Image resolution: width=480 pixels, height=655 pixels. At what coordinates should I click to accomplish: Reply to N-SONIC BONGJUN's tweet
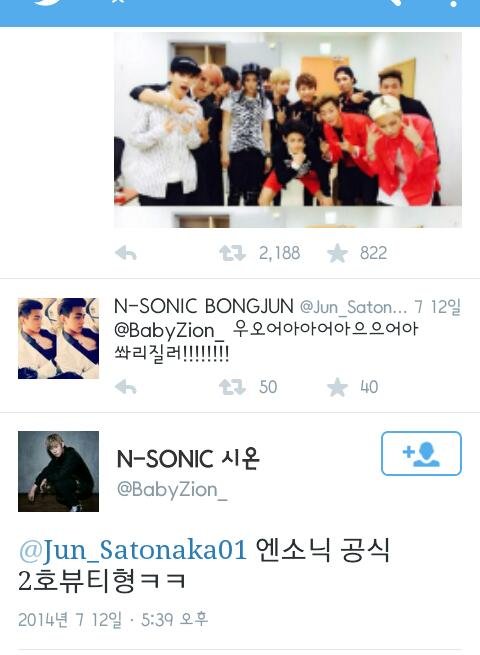pyautogui.click(x=126, y=387)
